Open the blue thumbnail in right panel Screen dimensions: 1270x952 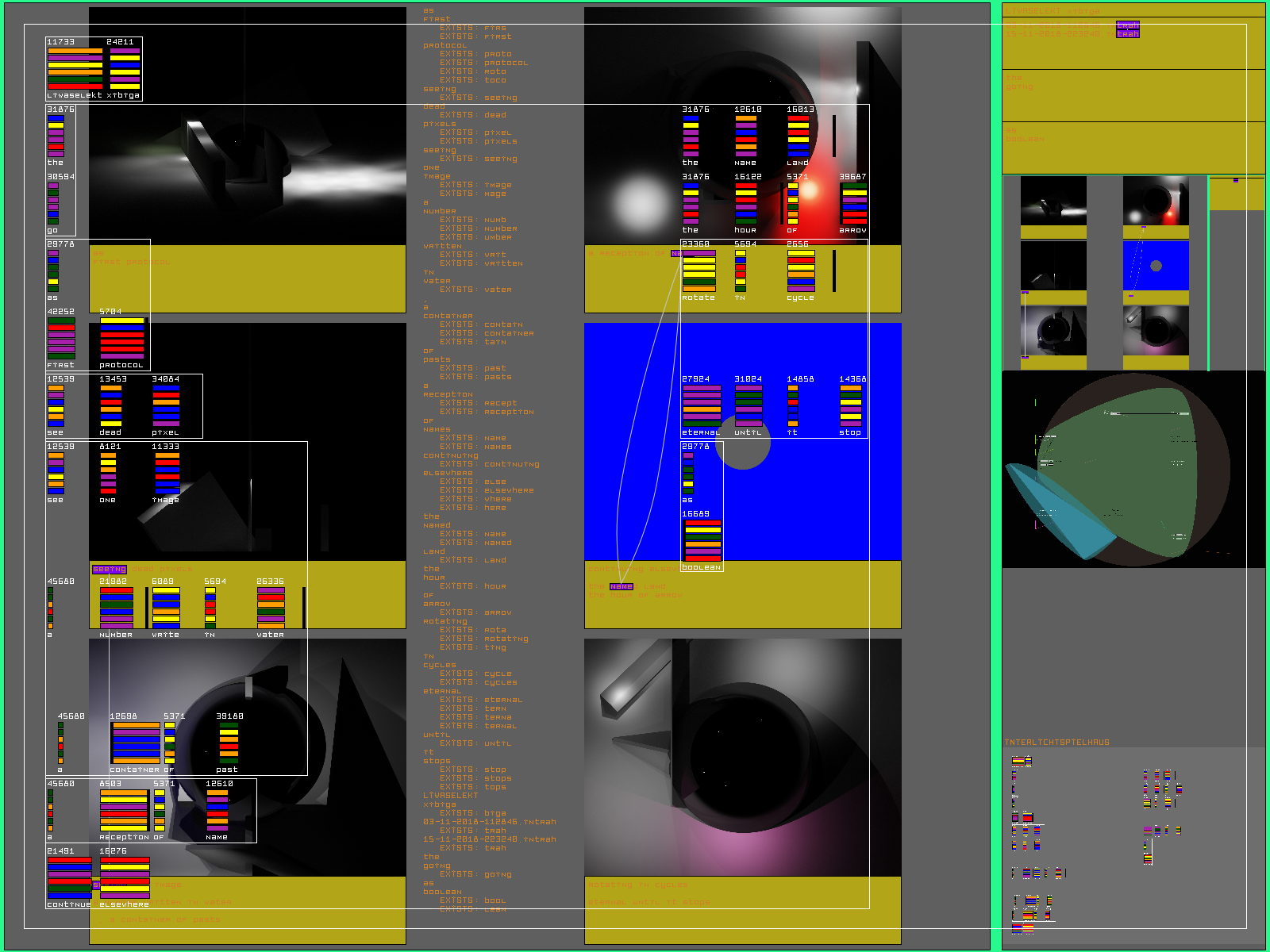point(1156,266)
